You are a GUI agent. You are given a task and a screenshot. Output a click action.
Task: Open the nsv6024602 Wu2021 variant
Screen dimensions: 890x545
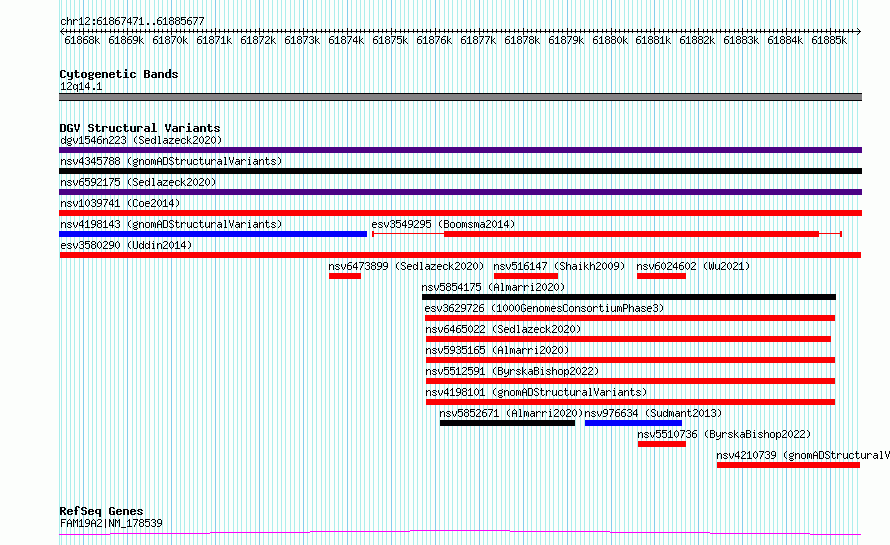661,276
